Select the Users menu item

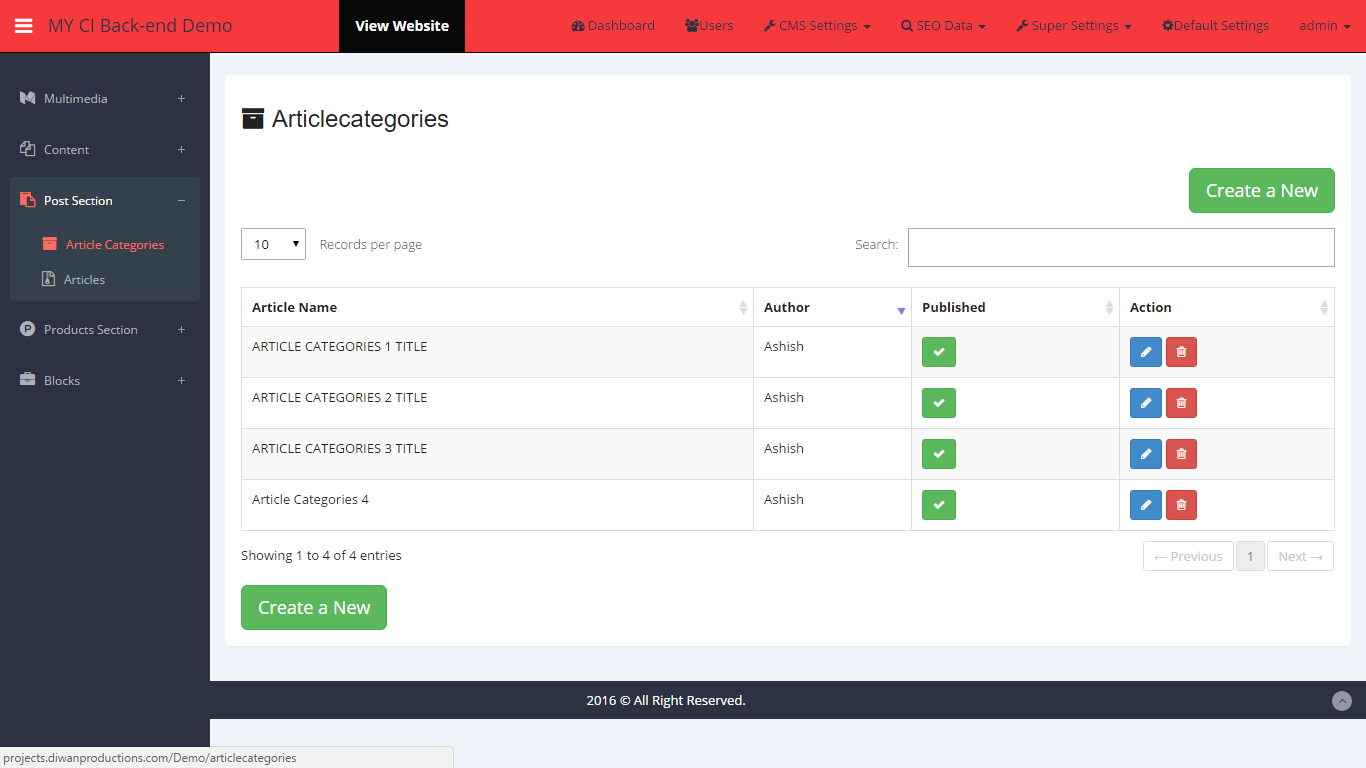[709, 25]
